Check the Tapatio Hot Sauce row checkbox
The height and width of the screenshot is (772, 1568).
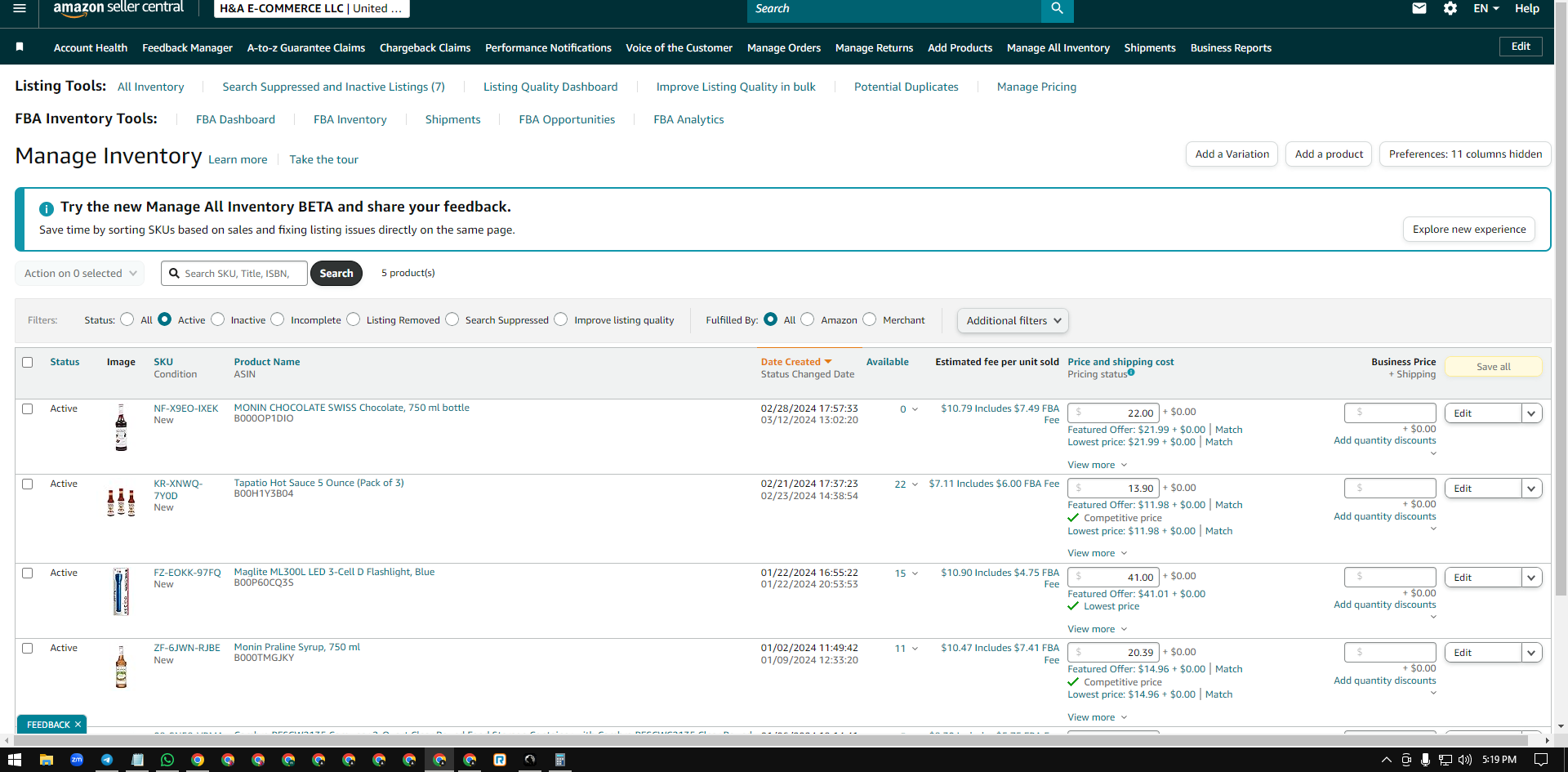(28, 484)
